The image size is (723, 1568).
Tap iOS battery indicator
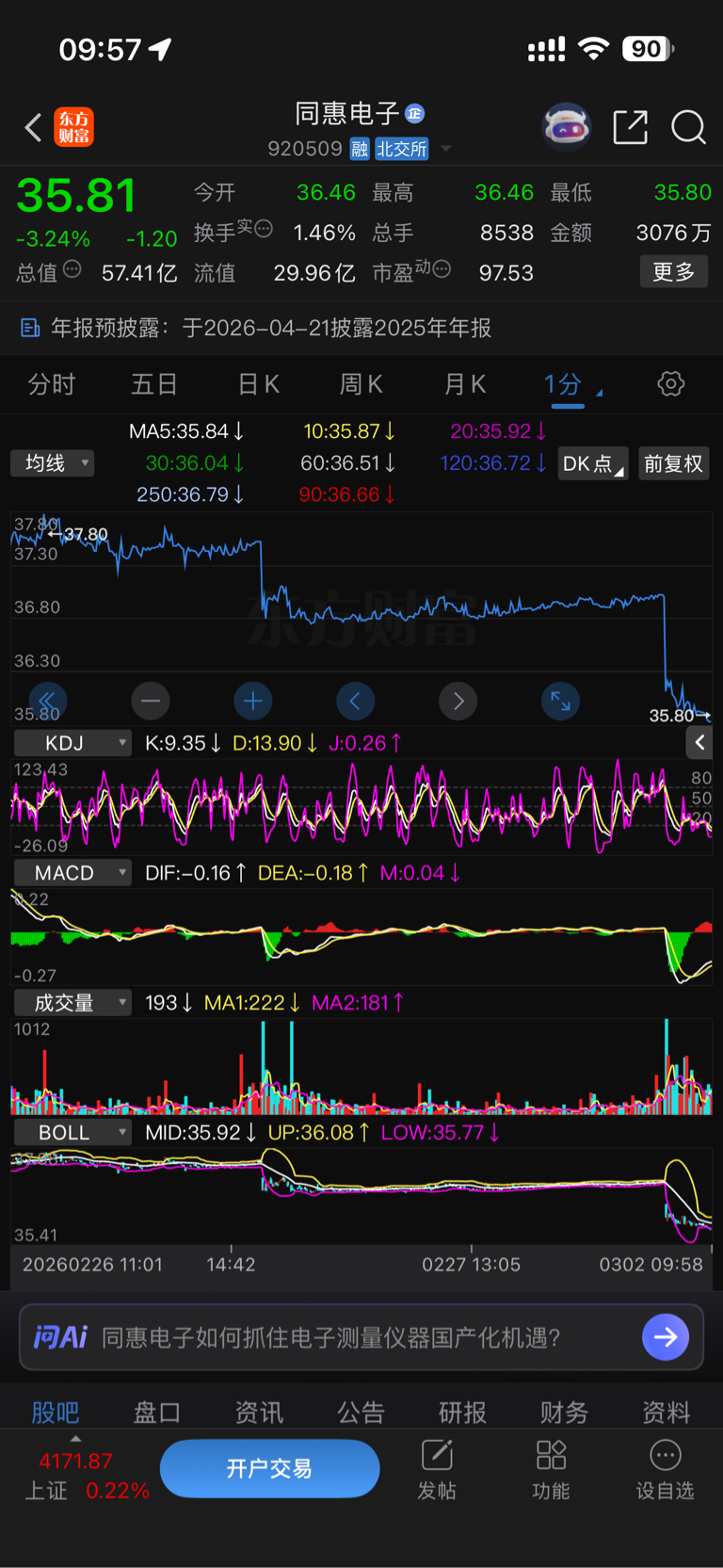click(648, 49)
